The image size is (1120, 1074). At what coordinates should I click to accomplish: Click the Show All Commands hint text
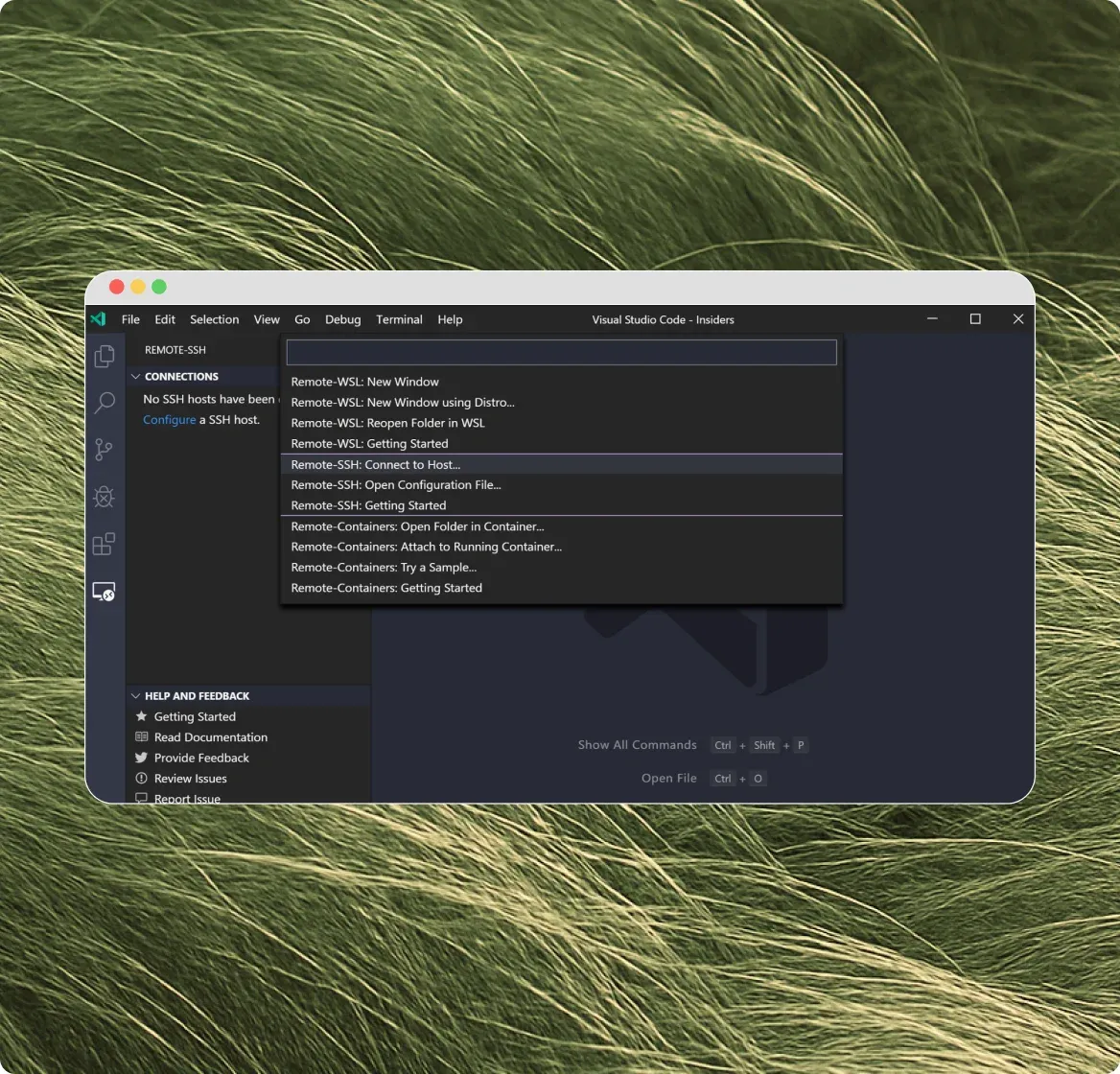point(637,745)
